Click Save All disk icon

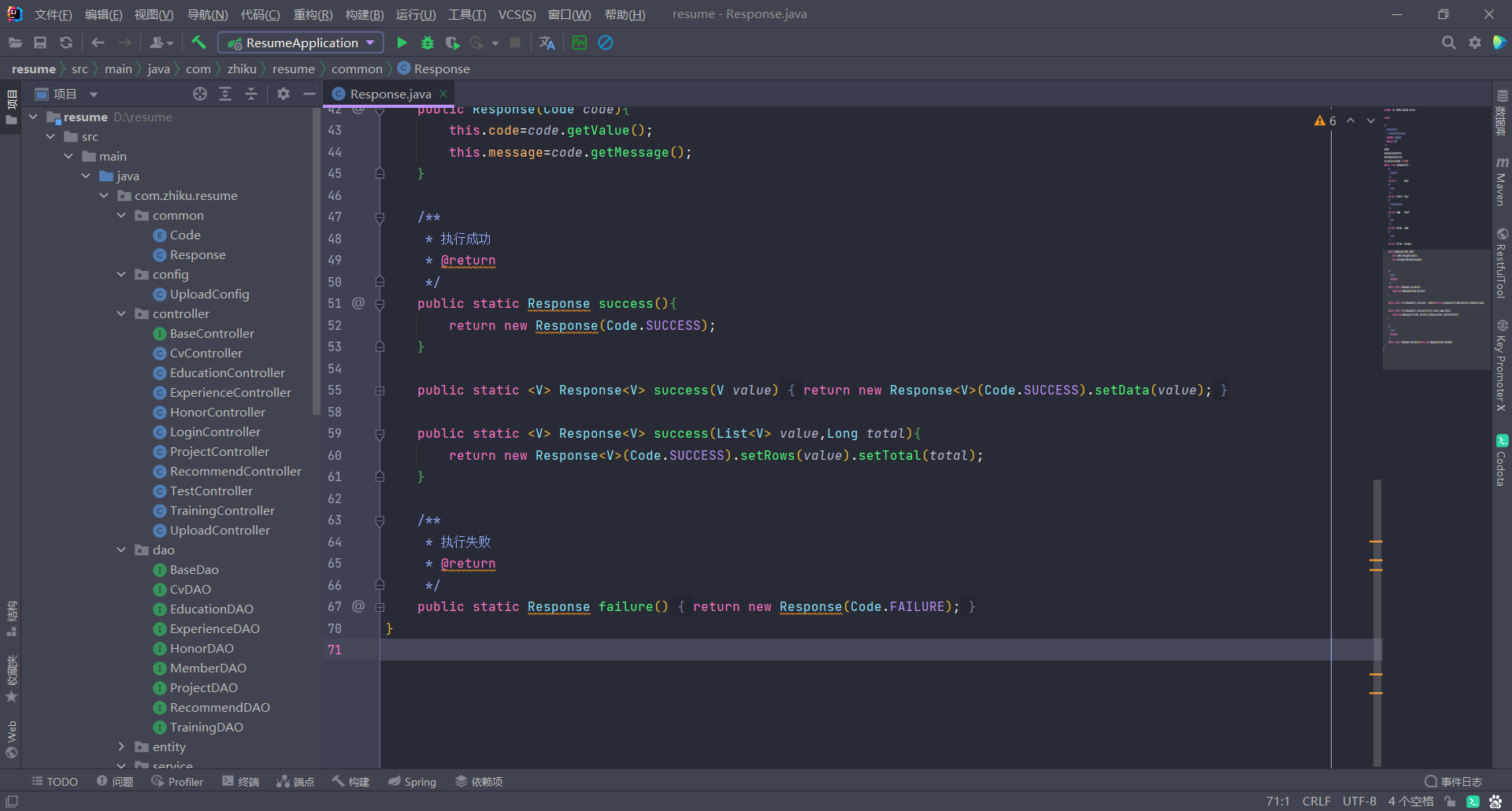point(40,43)
